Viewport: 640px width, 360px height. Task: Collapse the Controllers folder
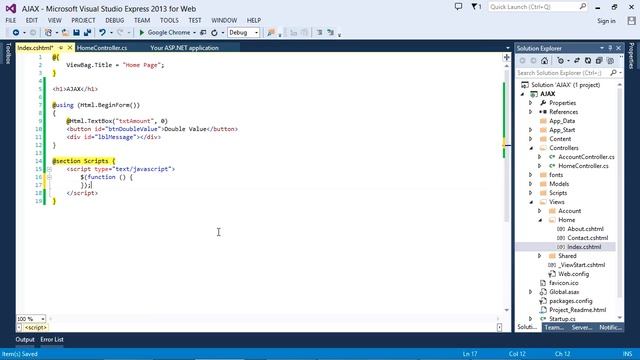pyautogui.click(x=531, y=148)
